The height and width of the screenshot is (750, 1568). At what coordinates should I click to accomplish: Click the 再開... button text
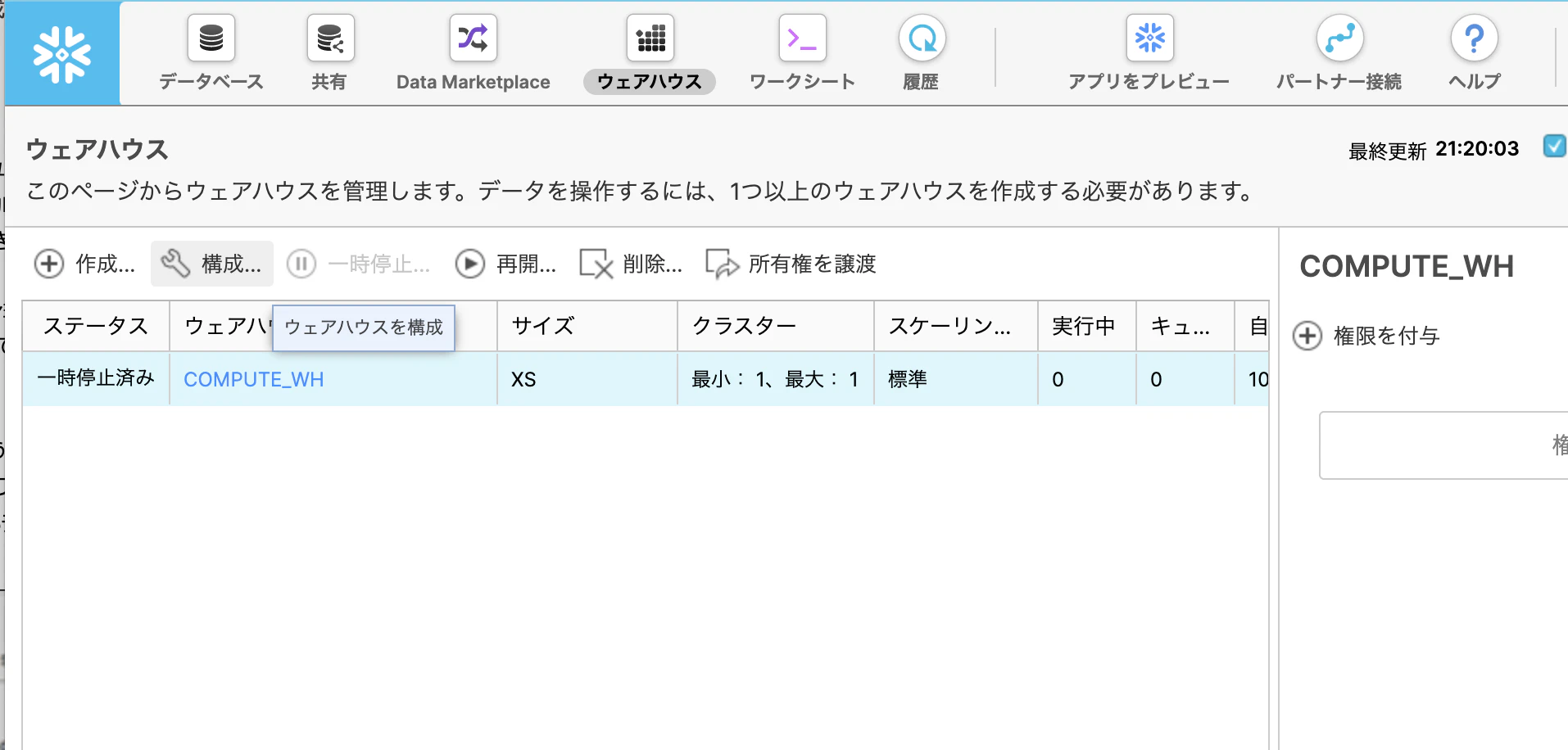click(x=527, y=264)
